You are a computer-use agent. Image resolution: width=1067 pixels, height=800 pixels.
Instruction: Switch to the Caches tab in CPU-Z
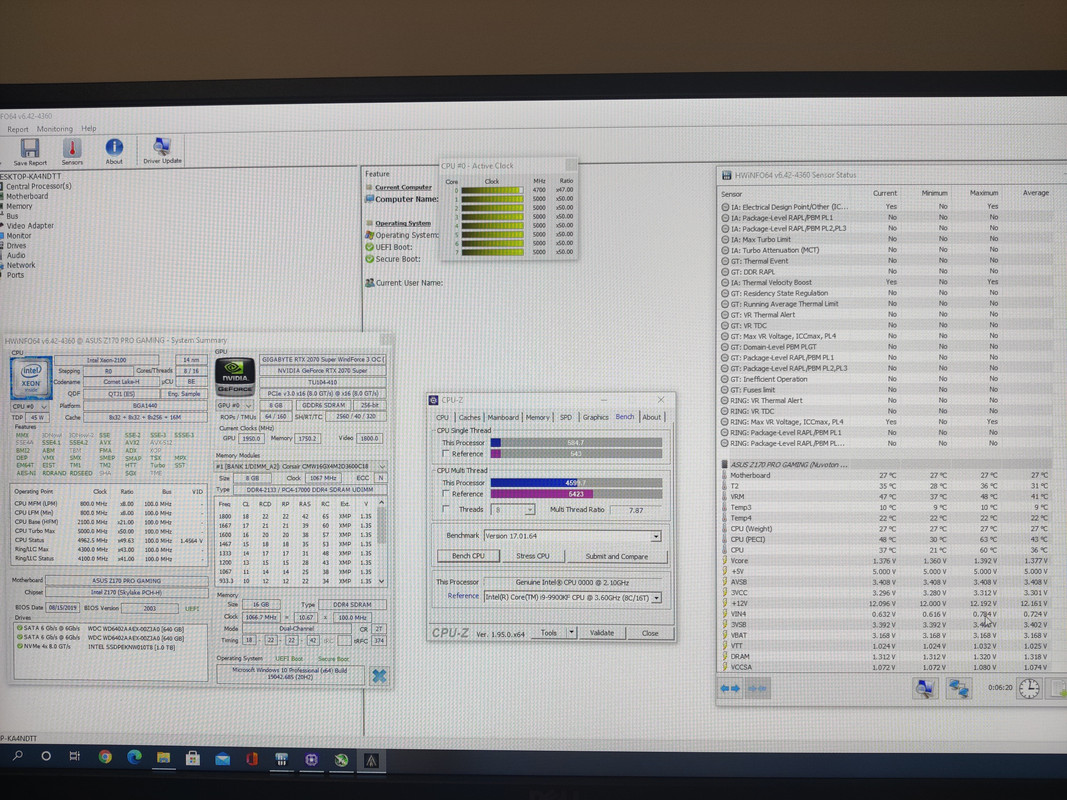(469, 417)
